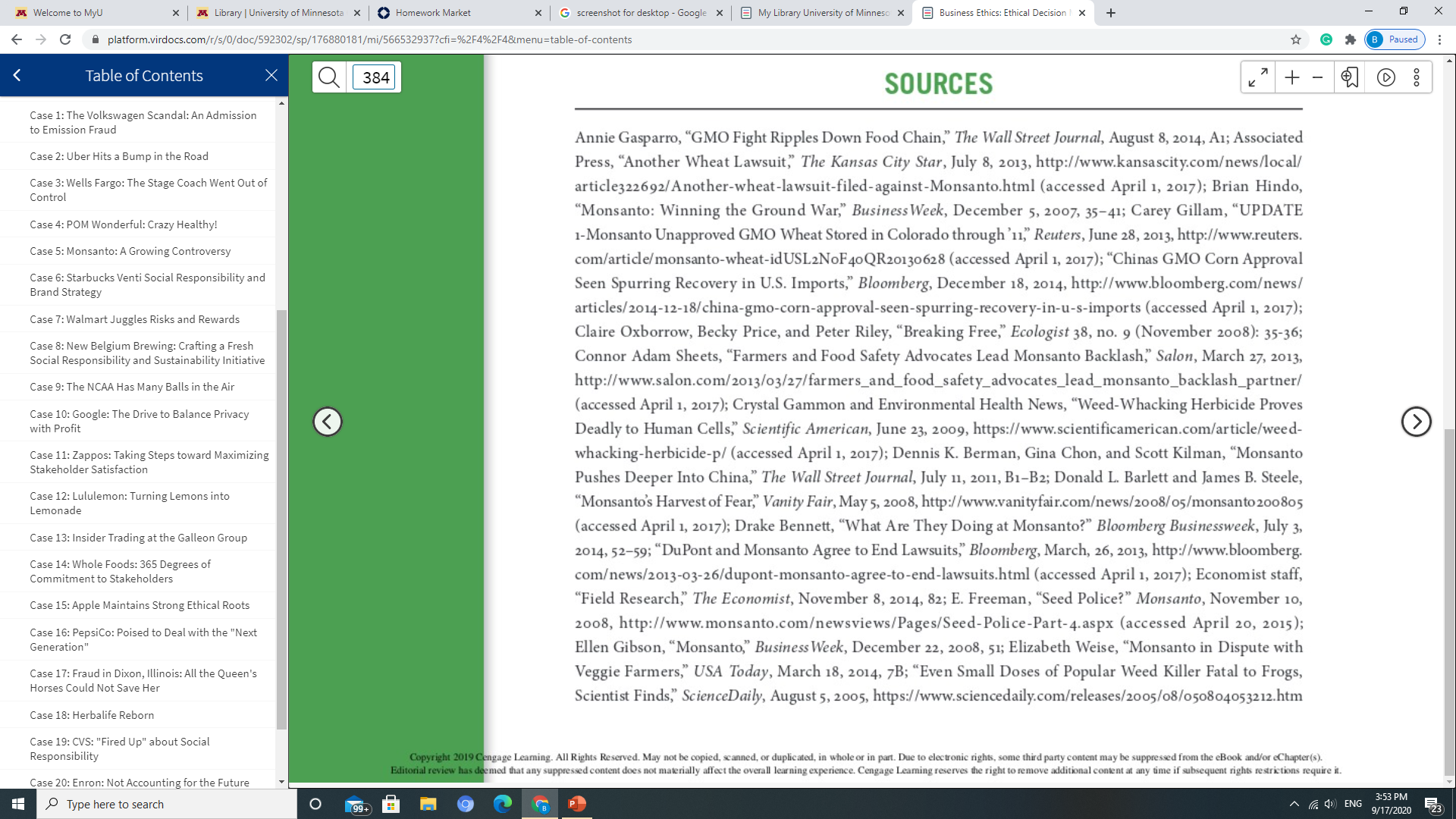
Task: Select Case 20: Enron entry
Action: [140, 783]
